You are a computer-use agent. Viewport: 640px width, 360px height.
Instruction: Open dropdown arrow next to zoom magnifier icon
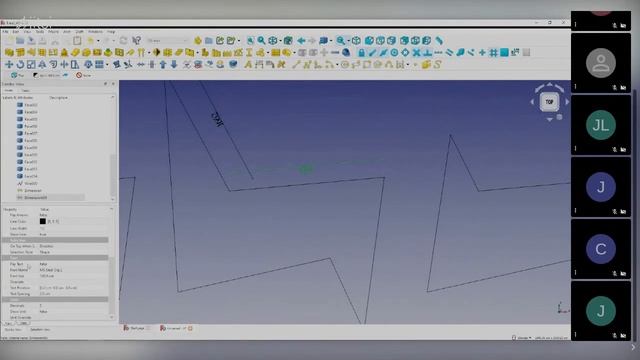pos(349,40)
